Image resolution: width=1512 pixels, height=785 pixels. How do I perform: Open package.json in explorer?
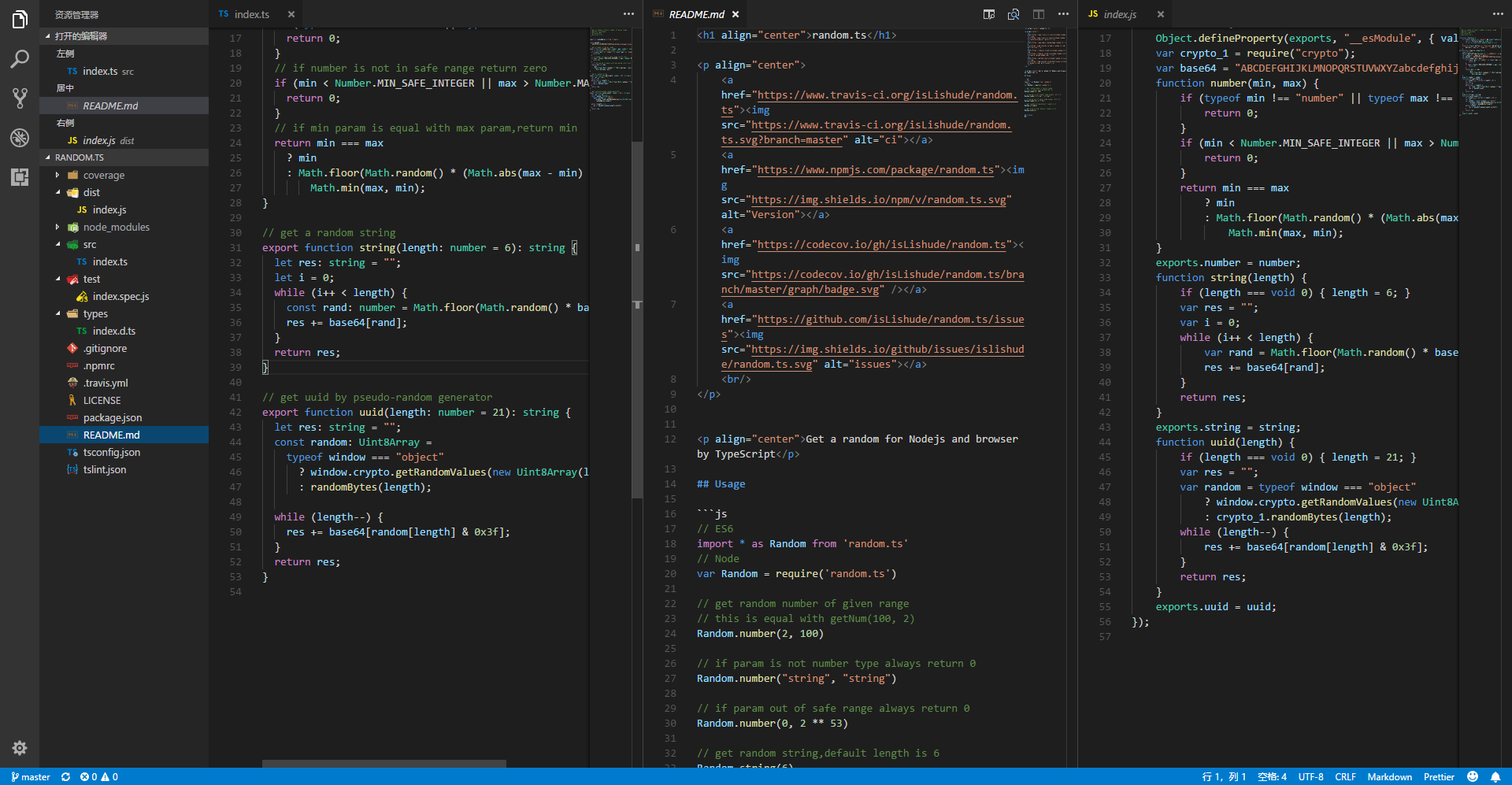click(x=124, y=417)
